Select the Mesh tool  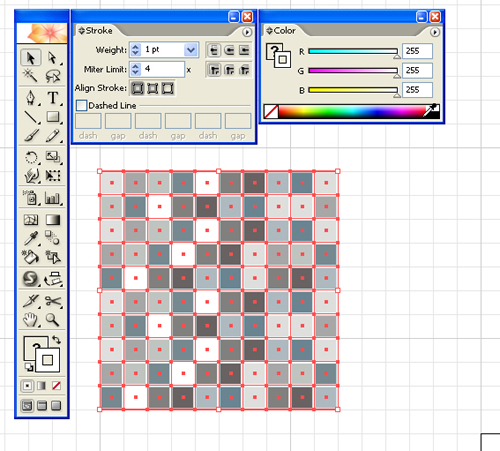(31, 220)
